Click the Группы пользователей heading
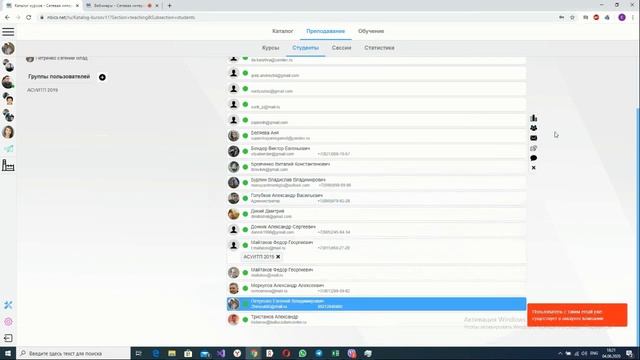The image size is (640, 360). (x=59, y=77)
